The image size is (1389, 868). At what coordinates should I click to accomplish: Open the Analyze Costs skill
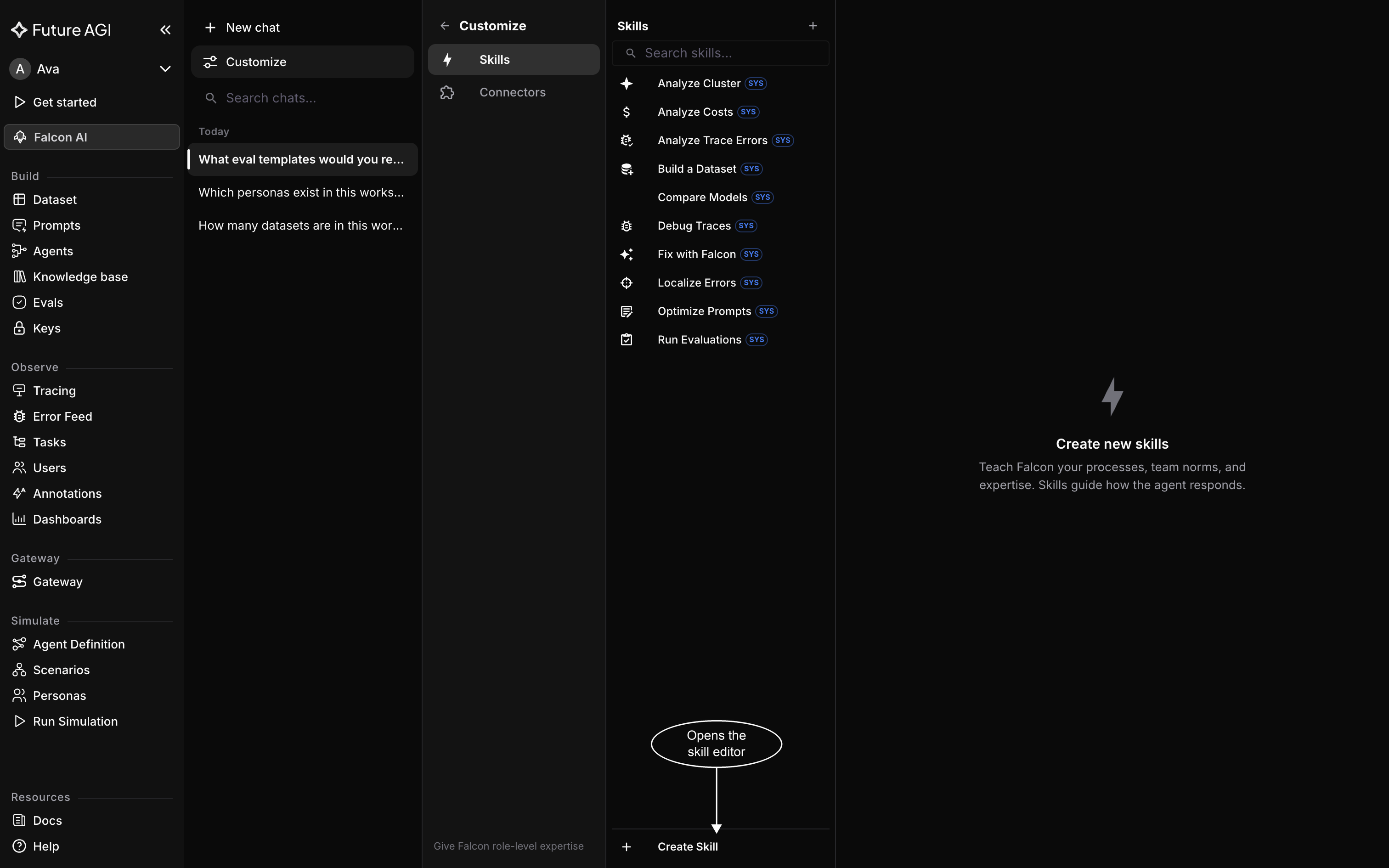(720, 112)
